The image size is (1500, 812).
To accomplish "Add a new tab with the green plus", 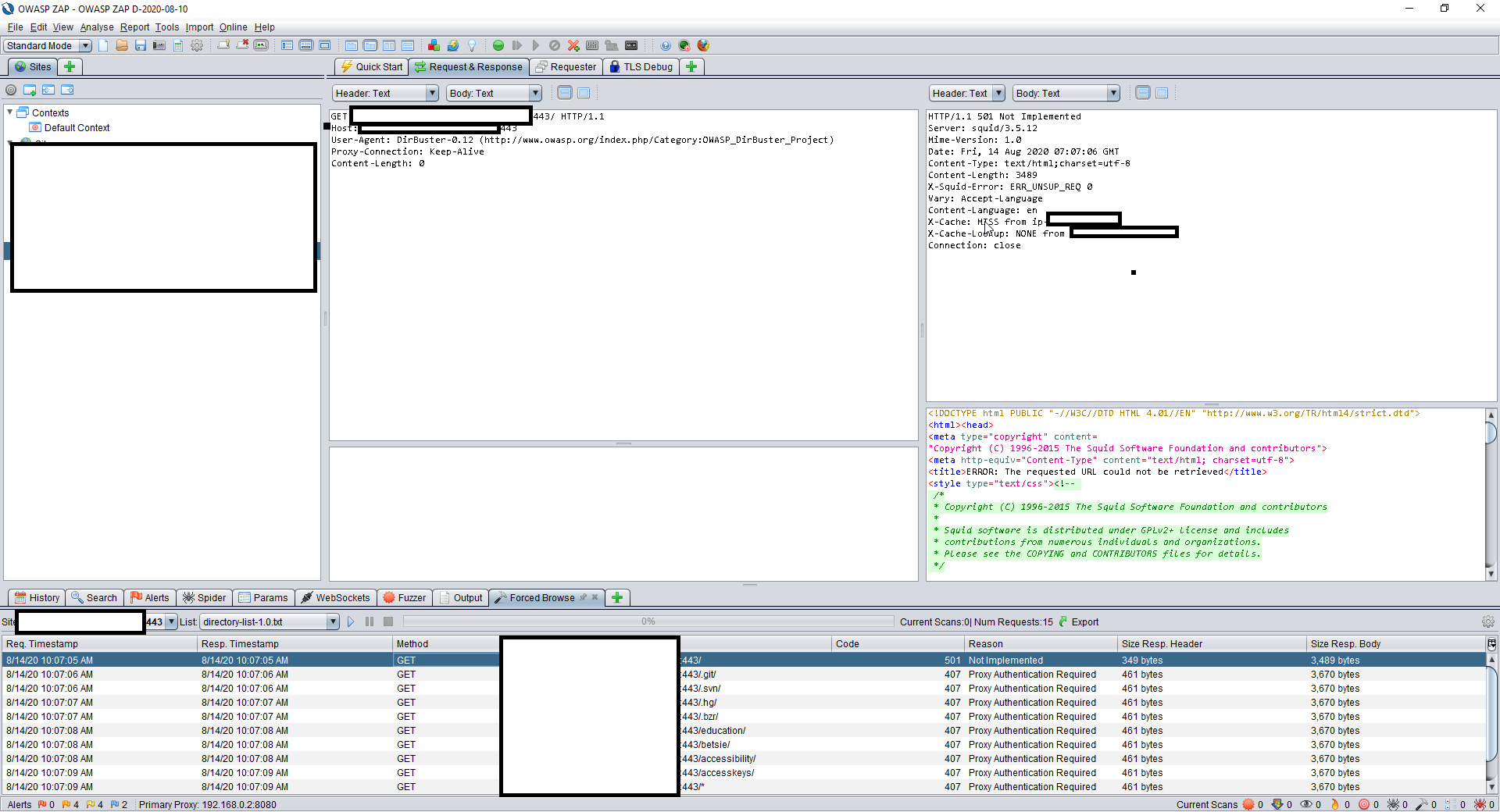I will tap(616, 597).
